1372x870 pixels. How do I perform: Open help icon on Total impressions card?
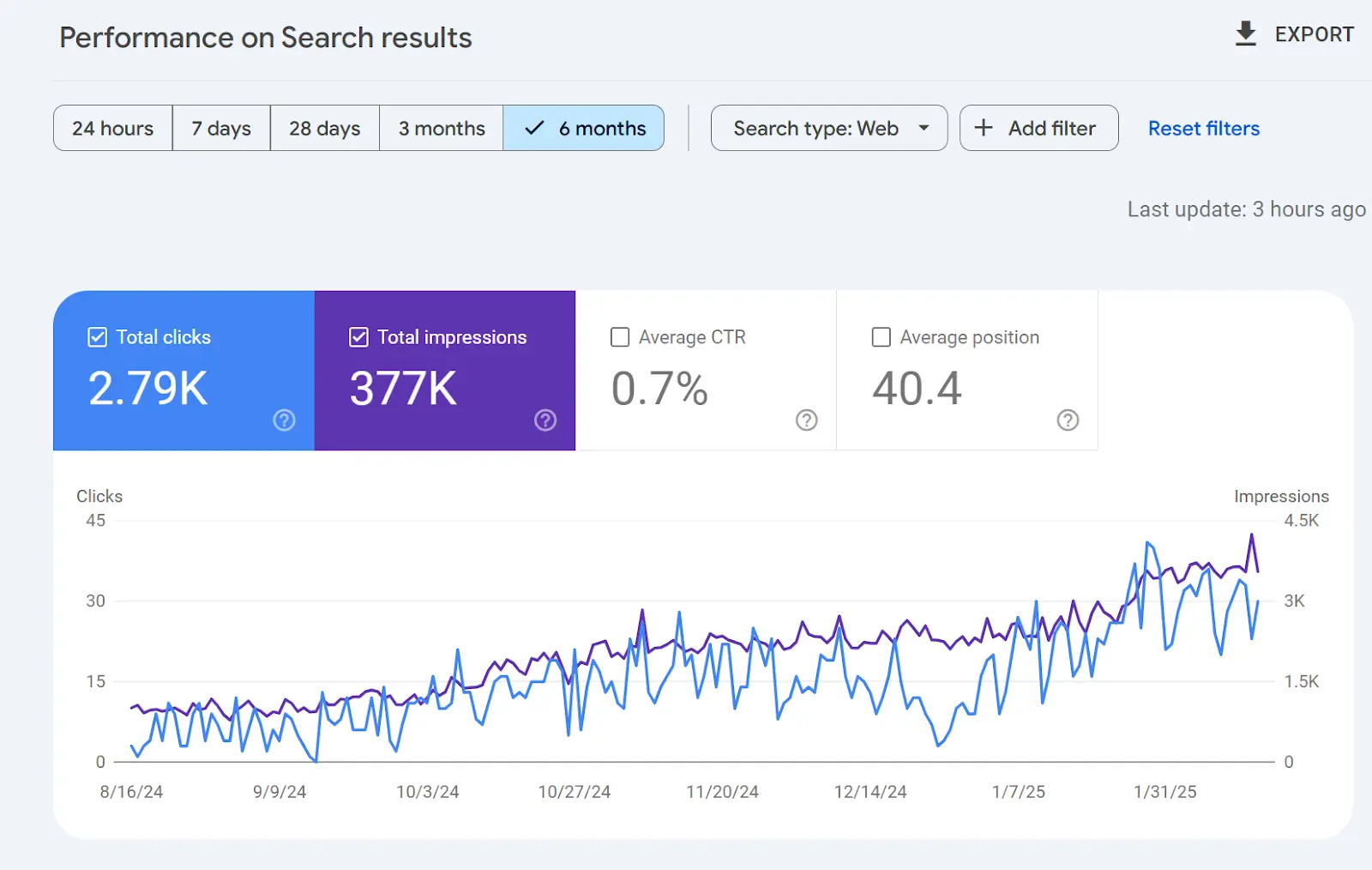click(545, 420)
